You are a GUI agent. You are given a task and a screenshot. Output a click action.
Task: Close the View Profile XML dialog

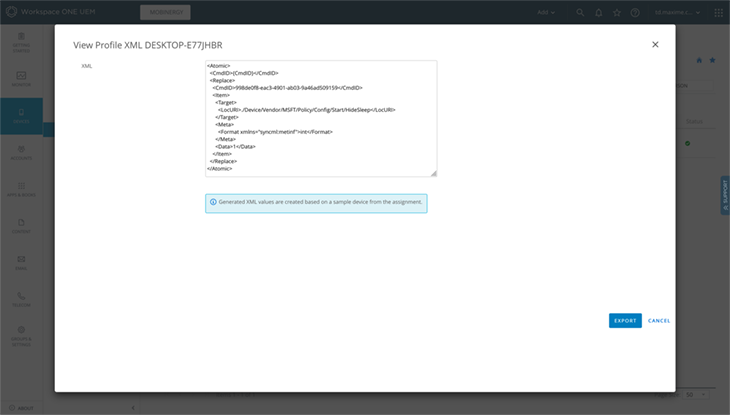point(655,44)
